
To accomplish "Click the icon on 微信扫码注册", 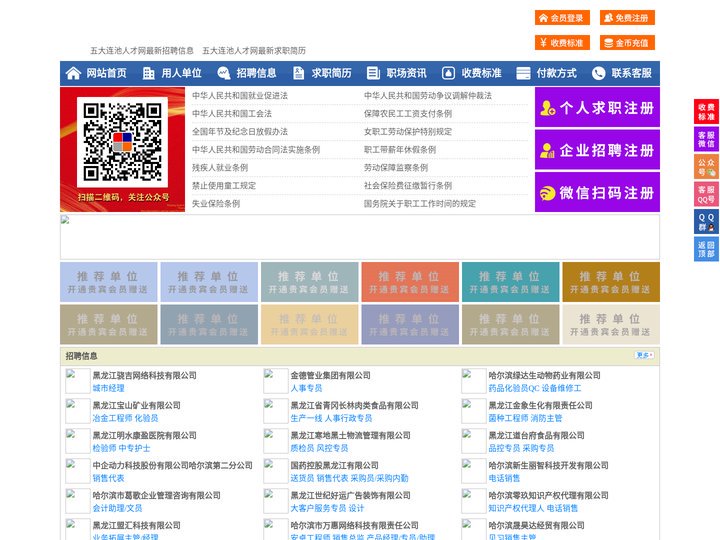I will [547, 193].
